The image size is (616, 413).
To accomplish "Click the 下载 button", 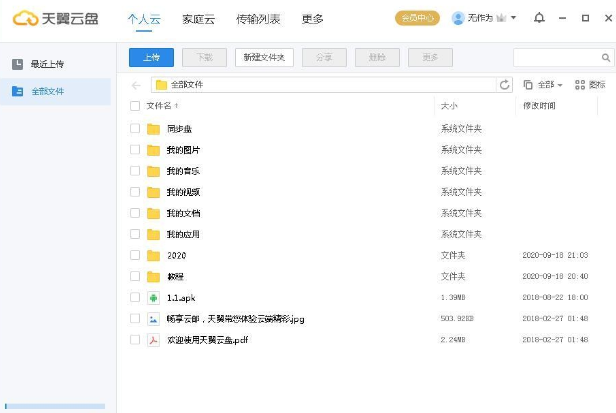I will tap(204, 58).
